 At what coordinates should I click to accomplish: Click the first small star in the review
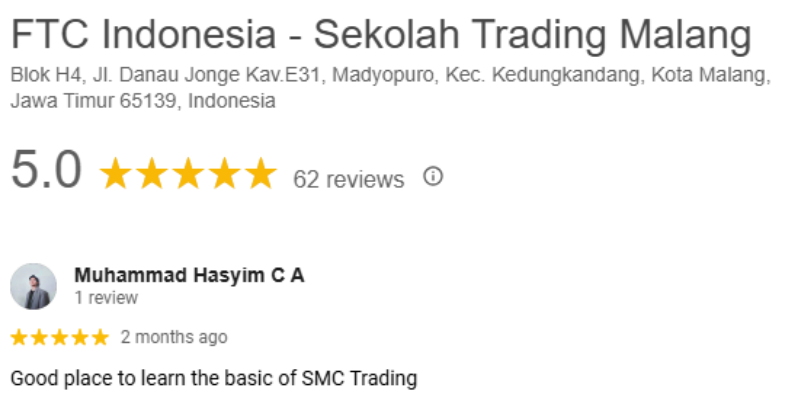[20, 337]
